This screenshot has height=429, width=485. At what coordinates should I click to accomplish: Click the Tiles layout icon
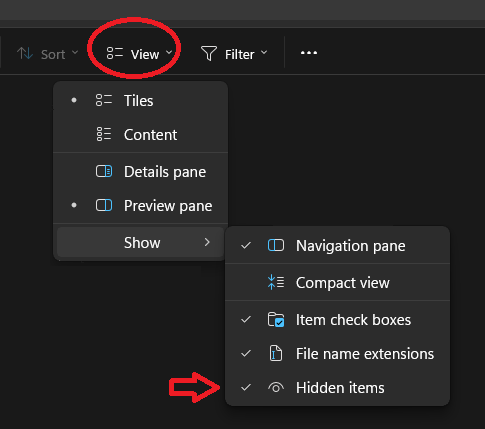(x=104, y=100)
